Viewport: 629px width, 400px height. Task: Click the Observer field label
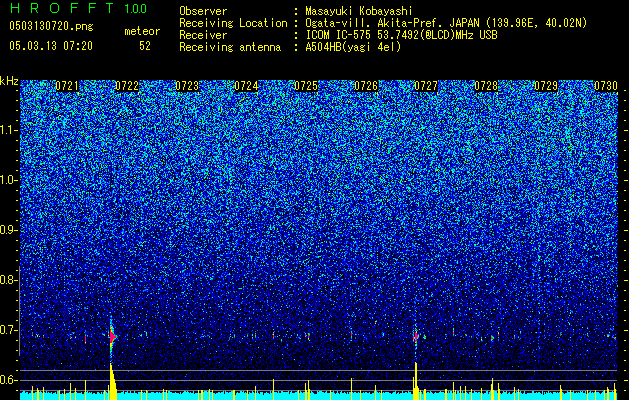[x=203, y=11]
